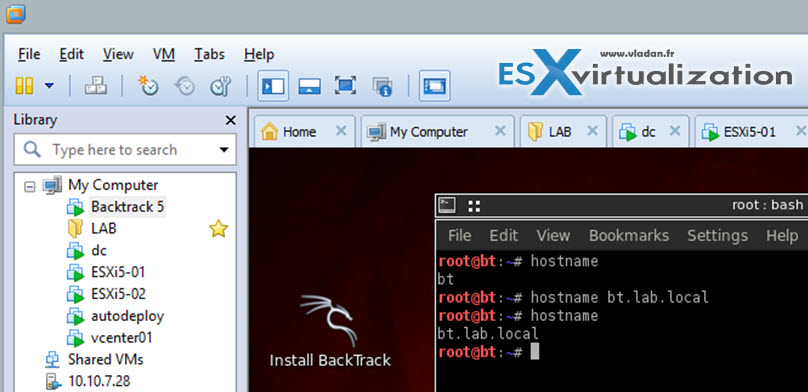
Task: Click the library search input field
Action: [x=125, y=150]
